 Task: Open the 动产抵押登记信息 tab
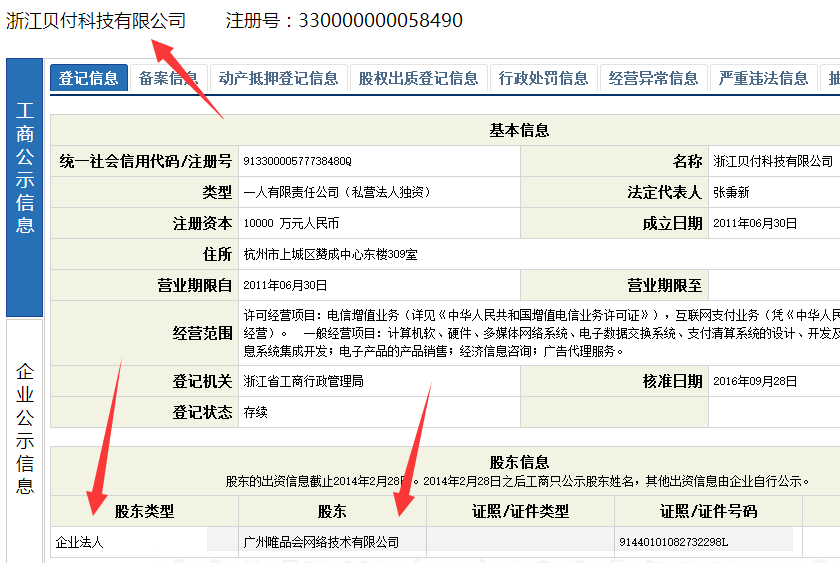279,78
